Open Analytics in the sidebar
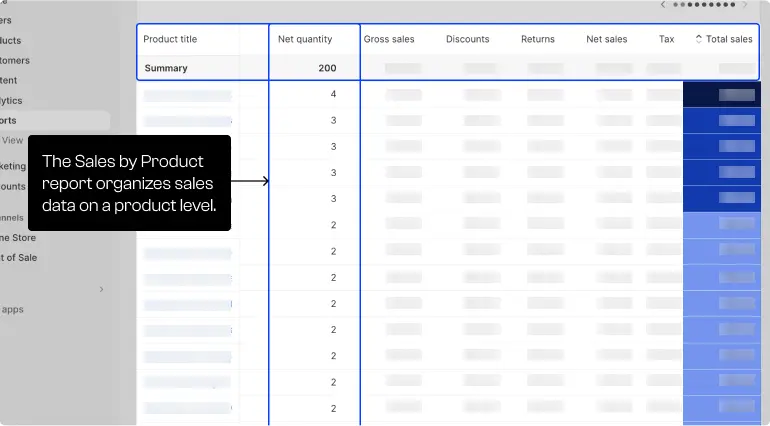Viewport: 770px width, 426px height. tap(11, 100)
